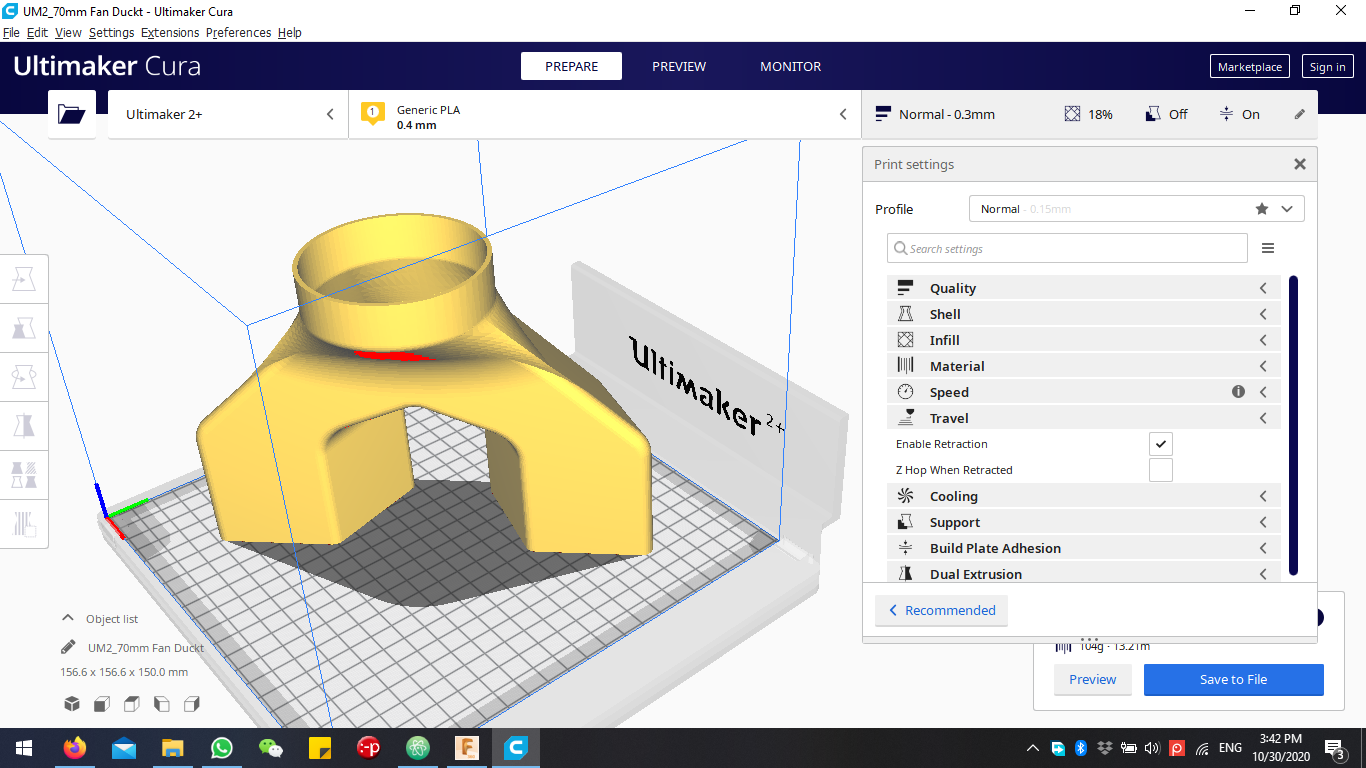Viewport: 1366px width, 768px height.
Task: Open Windows Start menu
Action: pos(24,748)
